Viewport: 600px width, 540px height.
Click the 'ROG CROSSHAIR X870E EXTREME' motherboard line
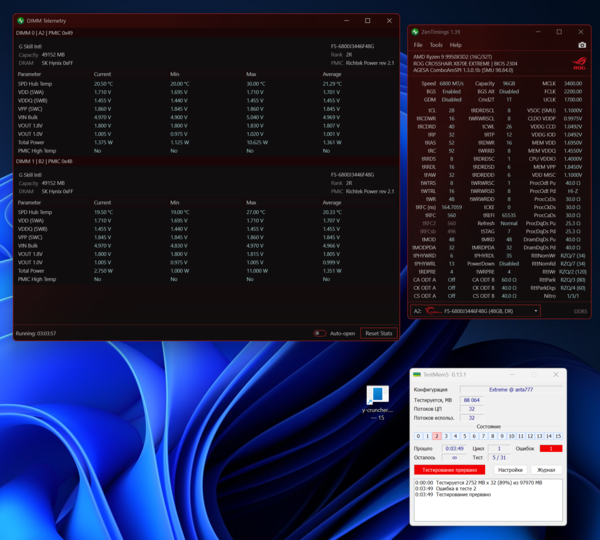tap(465, 64)
